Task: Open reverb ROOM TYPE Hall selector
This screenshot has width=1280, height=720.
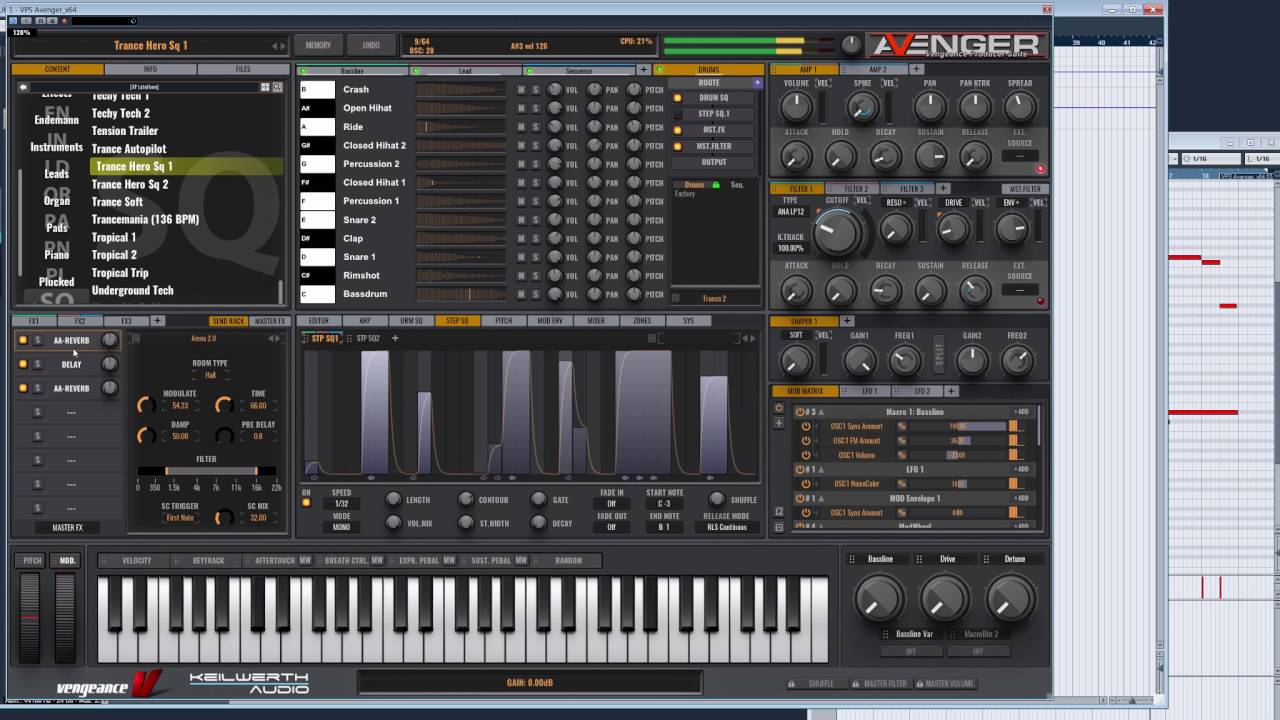Action: tap(211, 375)
